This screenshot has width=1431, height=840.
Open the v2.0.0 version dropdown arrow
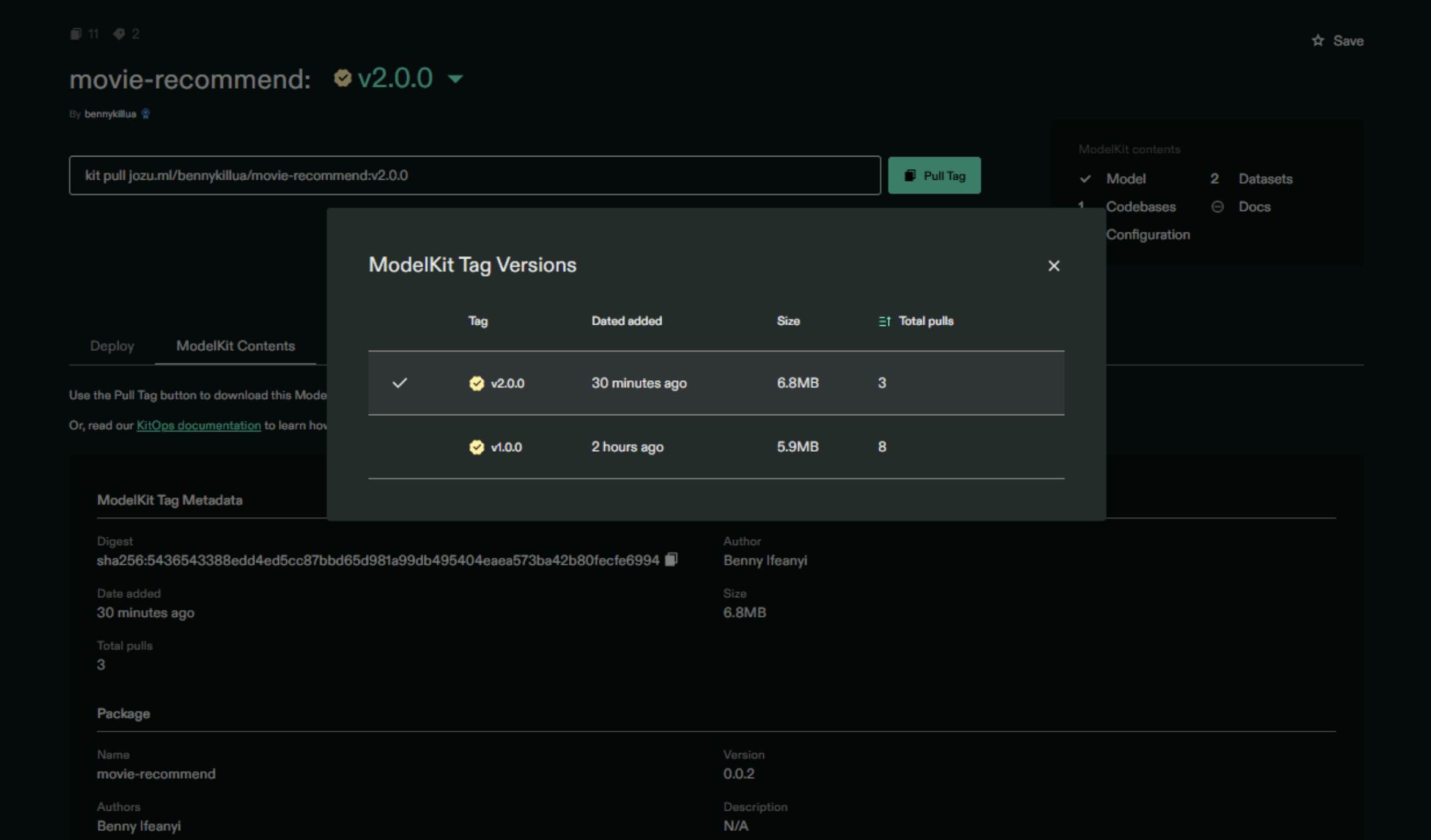pos(455,79)
